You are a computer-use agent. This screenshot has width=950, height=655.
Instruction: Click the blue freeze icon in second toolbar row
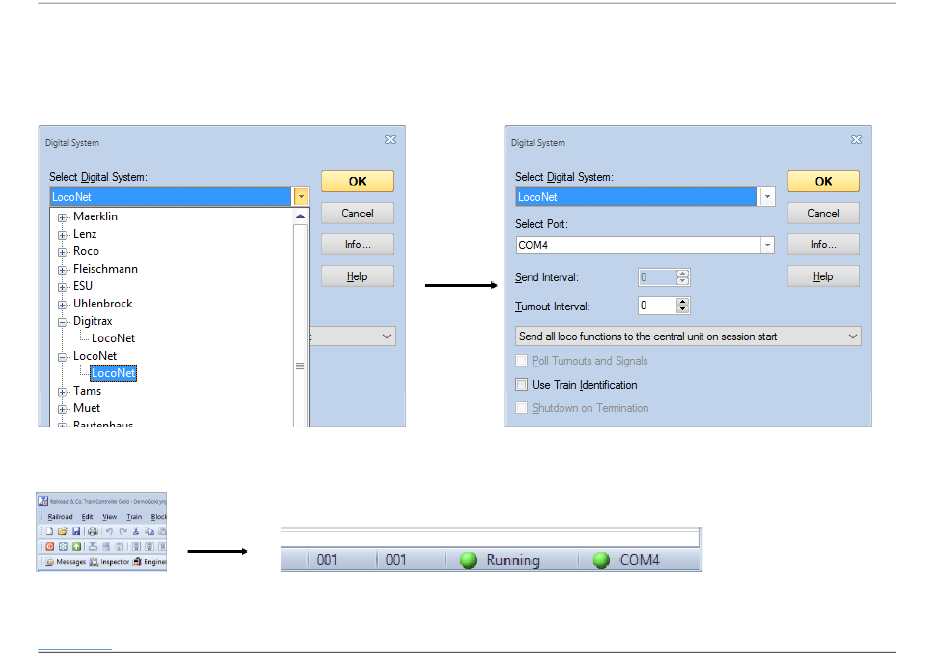coord(63,547)
